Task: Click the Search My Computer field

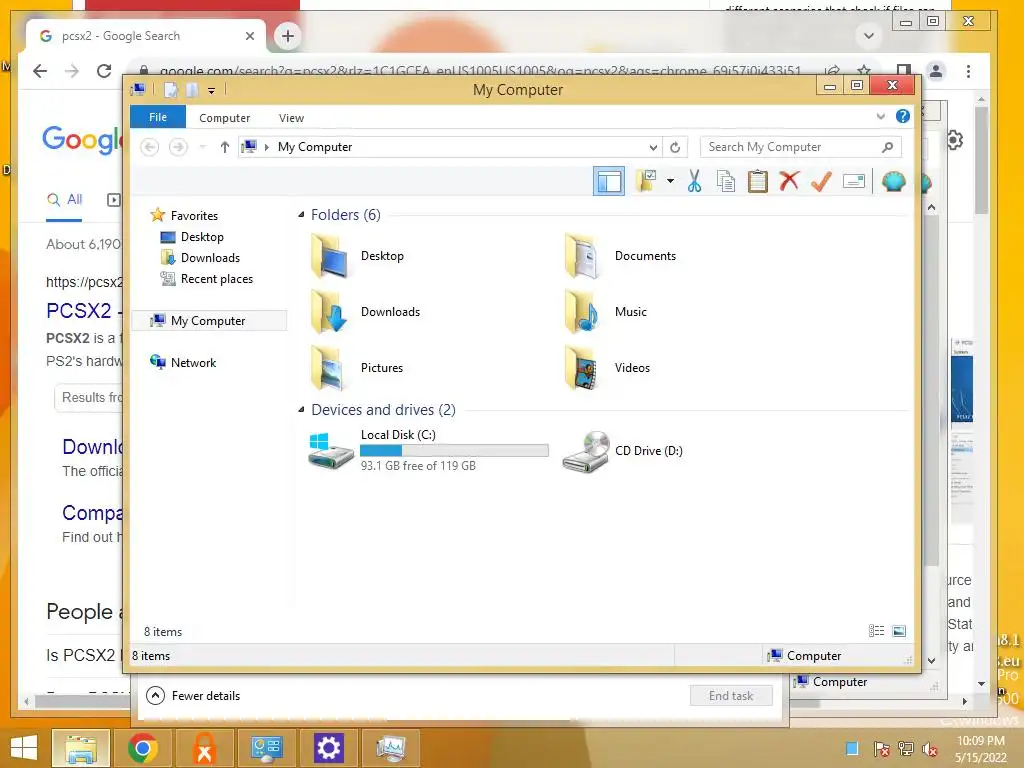Action: click(x=801, y=147)
